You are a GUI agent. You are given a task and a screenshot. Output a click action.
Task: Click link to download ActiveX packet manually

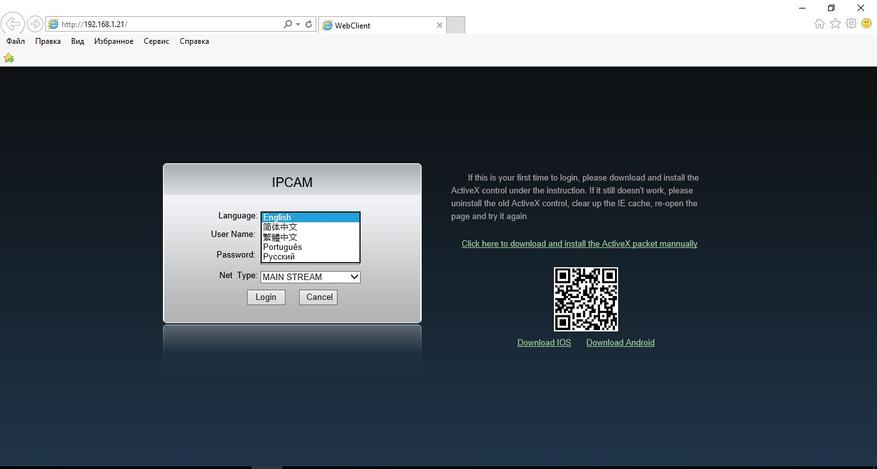pyautogui.click(x=579, y=244)
